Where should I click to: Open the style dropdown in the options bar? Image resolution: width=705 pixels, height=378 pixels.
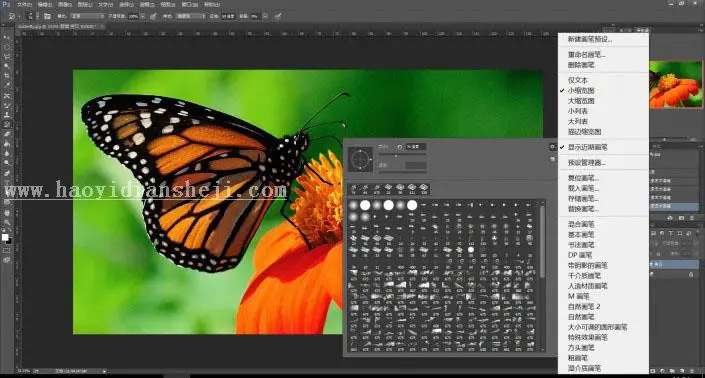(190, 16)
